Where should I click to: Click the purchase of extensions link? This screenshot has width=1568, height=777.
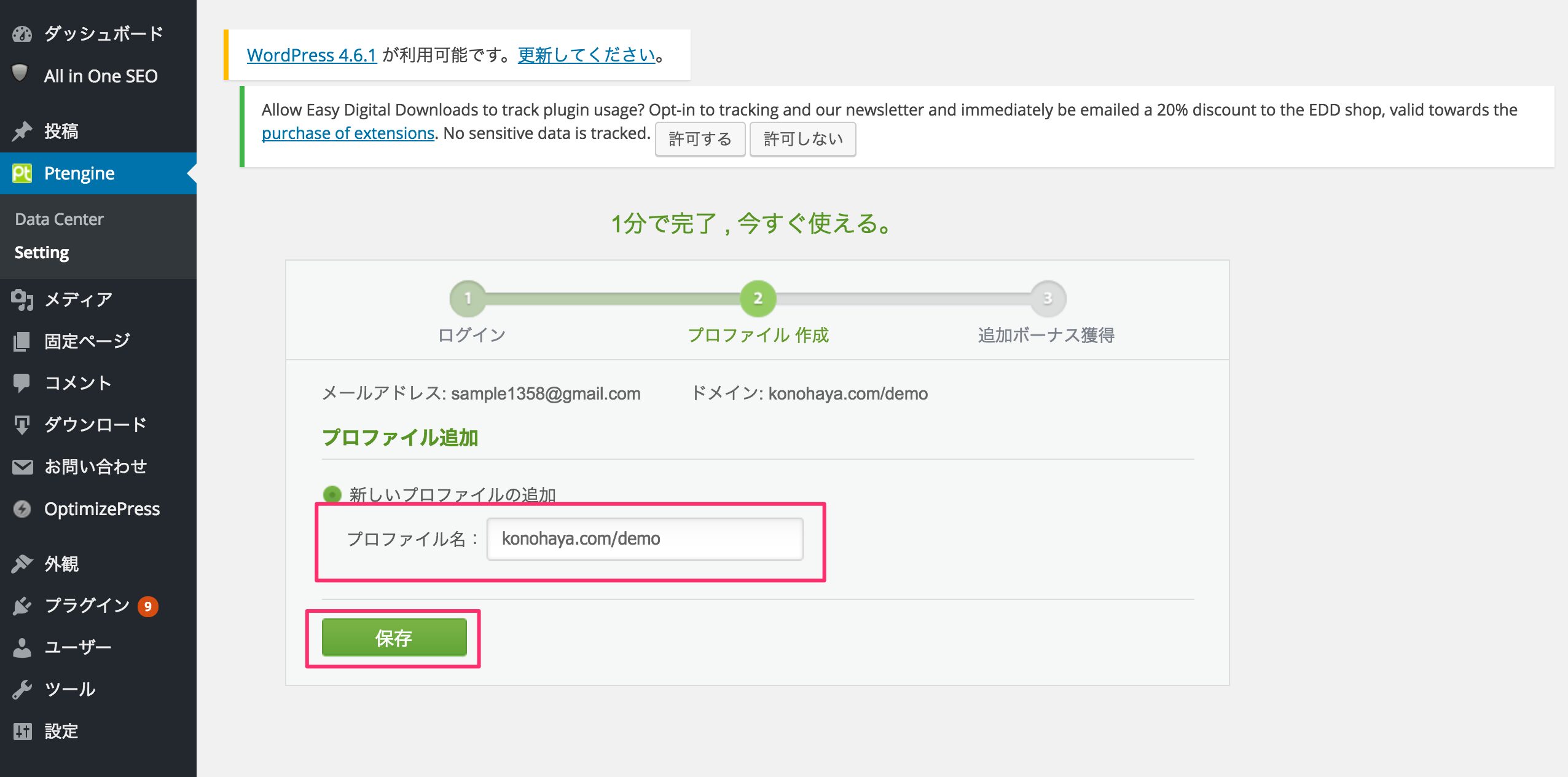(x=348, y=133)
